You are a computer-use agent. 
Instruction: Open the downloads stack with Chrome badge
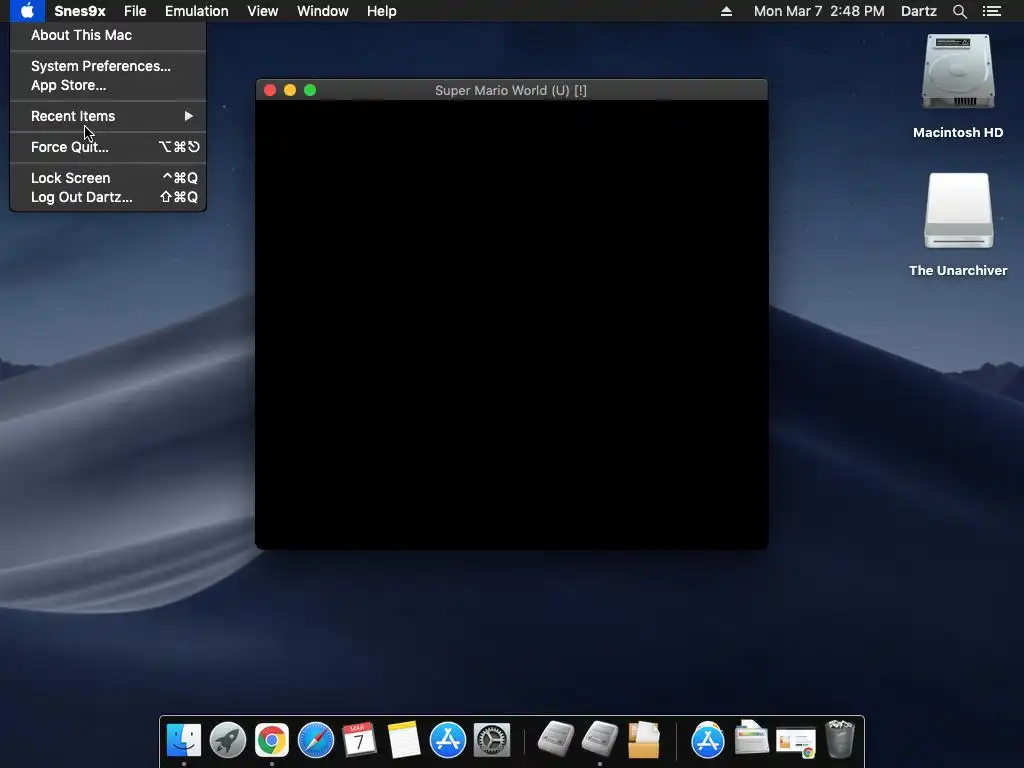795,741
